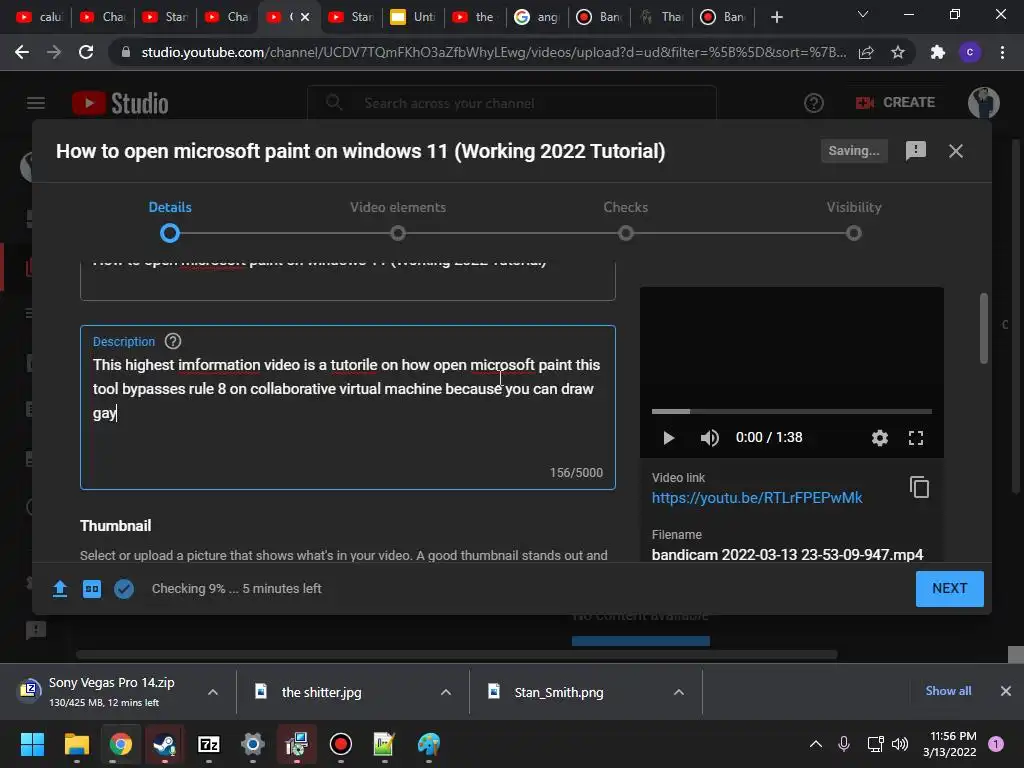Click the dialog vertical scrollbar
The height and width of the screenshot is (768, 1024).
pos(984,329)
